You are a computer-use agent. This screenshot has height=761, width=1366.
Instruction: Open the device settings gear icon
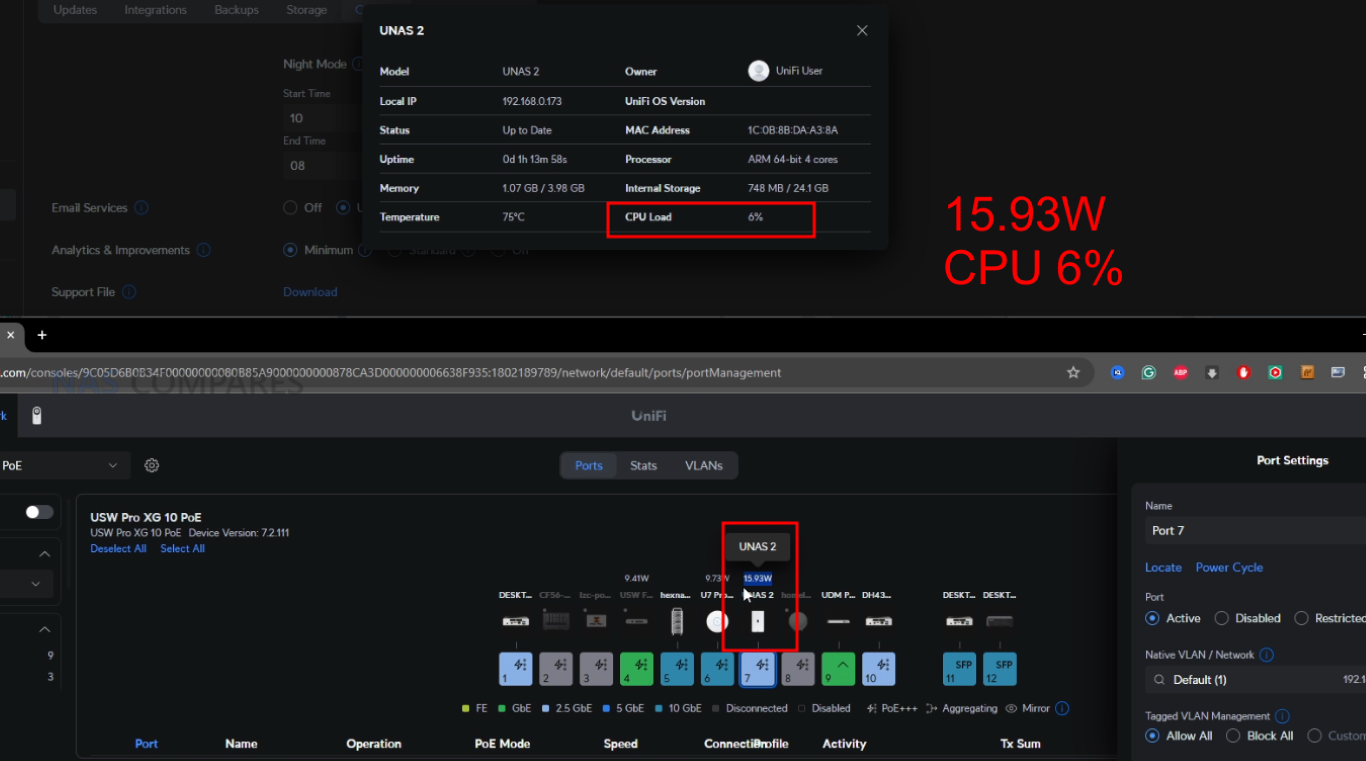tap(152, 465)
